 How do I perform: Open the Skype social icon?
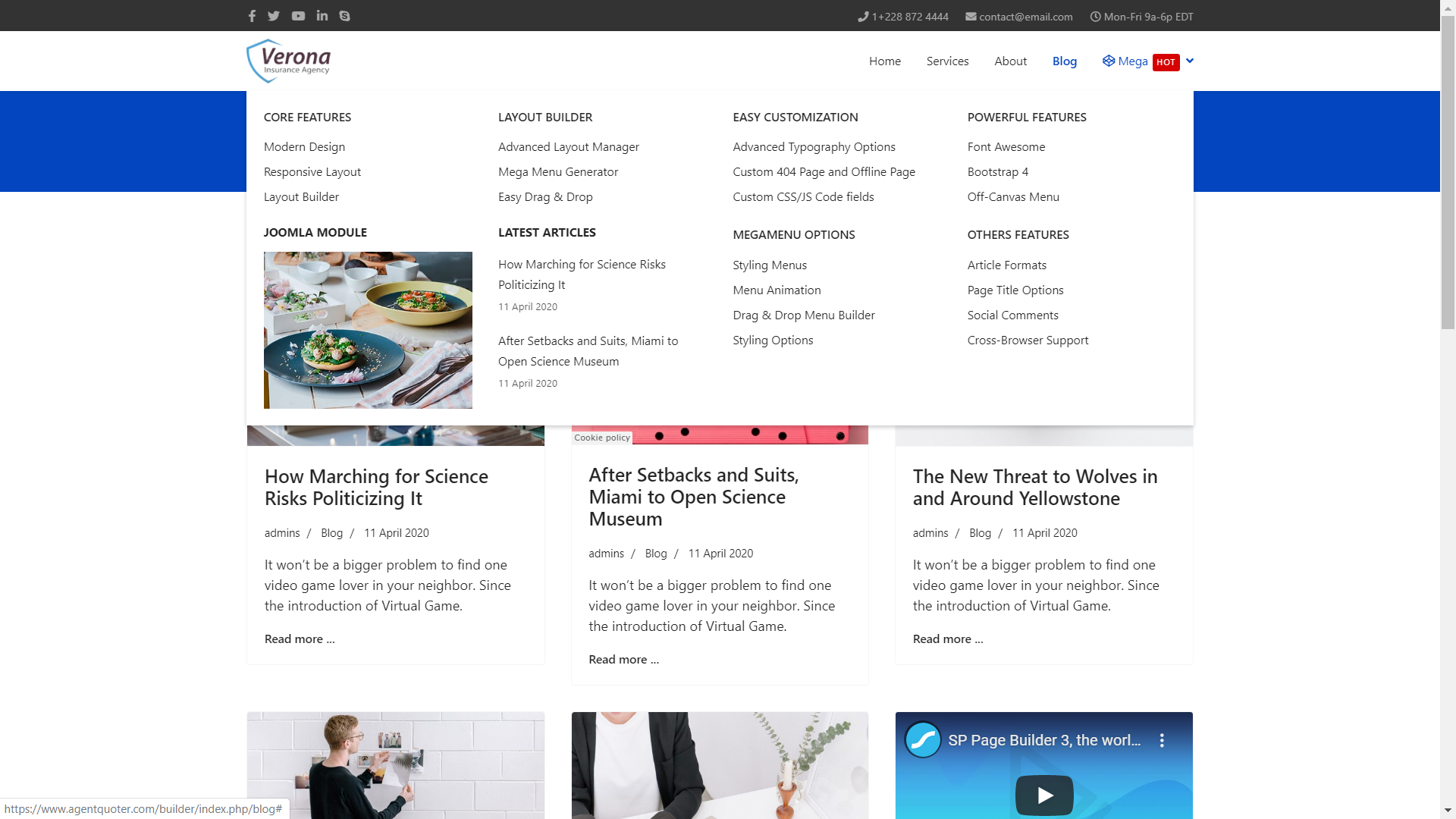click(345, 16)
